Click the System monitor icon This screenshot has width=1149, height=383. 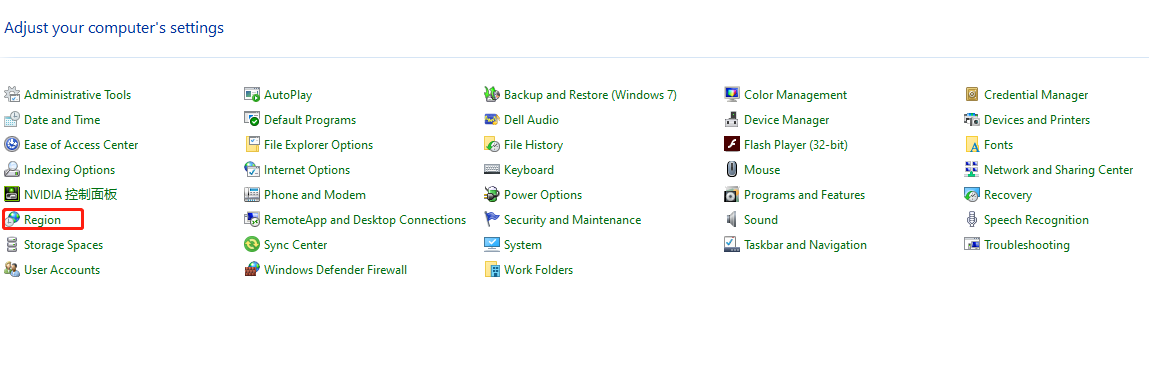pyautogui.click(x=492, y=245)
